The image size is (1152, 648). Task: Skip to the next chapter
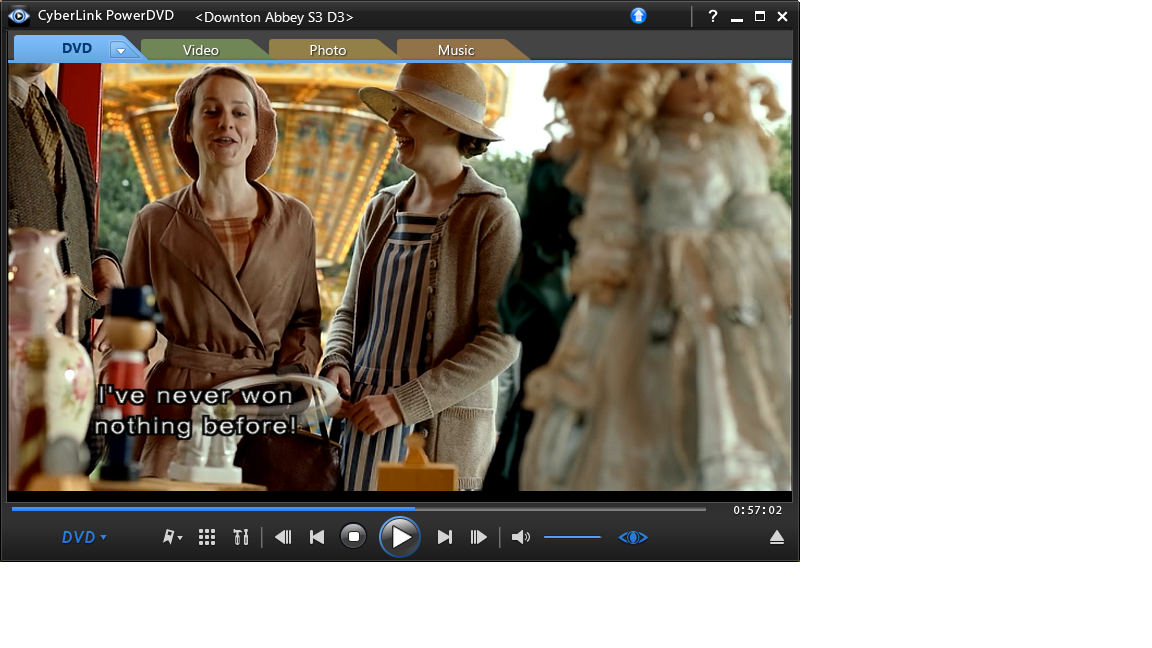(445, 537)
